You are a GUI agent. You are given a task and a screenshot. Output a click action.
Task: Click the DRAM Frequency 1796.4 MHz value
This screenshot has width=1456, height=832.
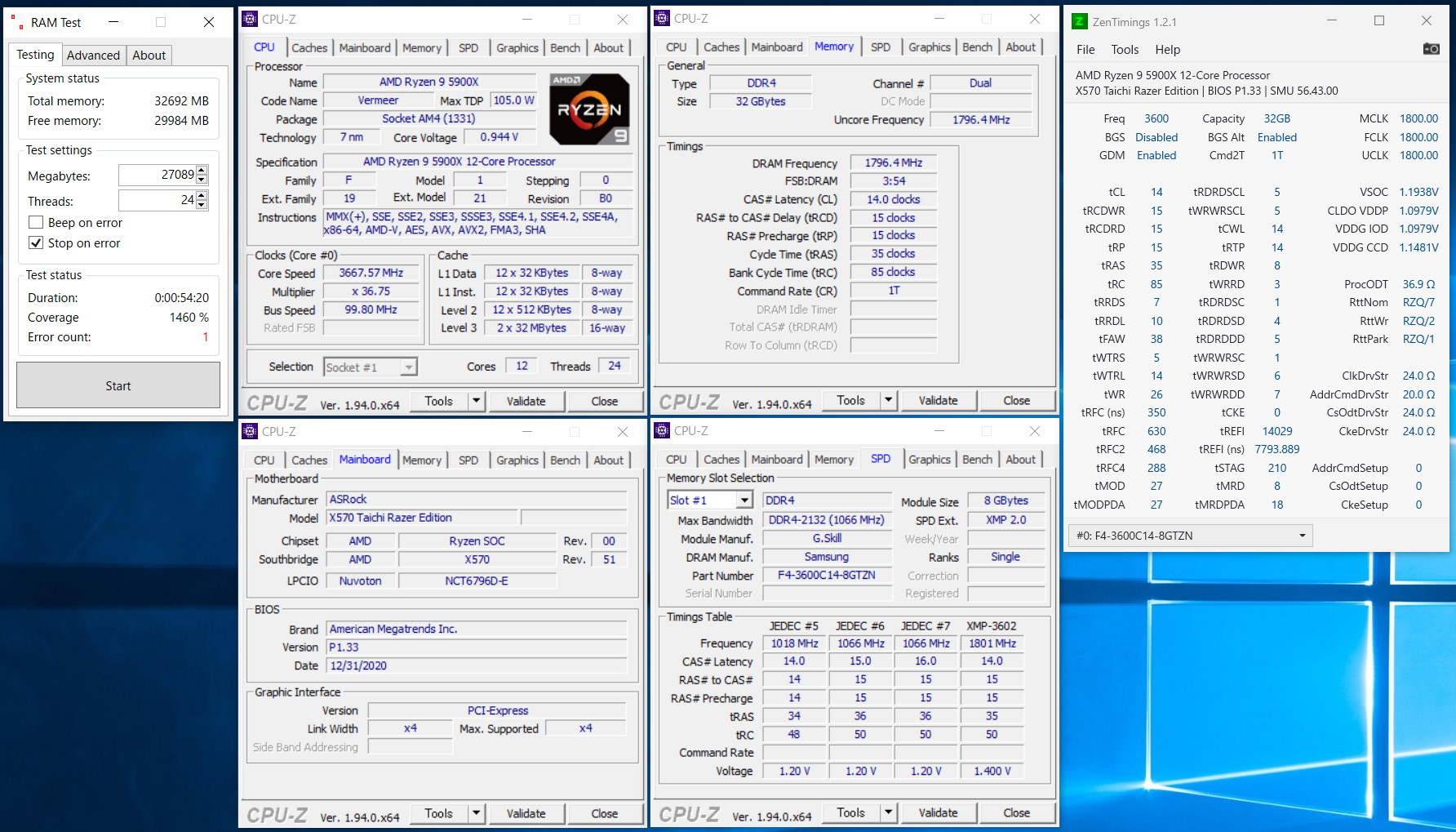pos(894,162)
